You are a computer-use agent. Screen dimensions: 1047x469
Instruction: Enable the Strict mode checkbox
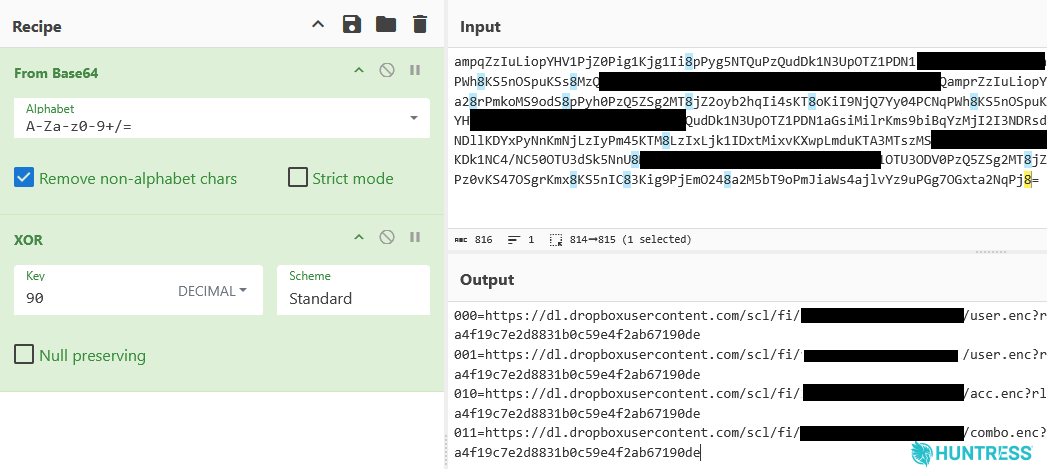coord(298,178)
